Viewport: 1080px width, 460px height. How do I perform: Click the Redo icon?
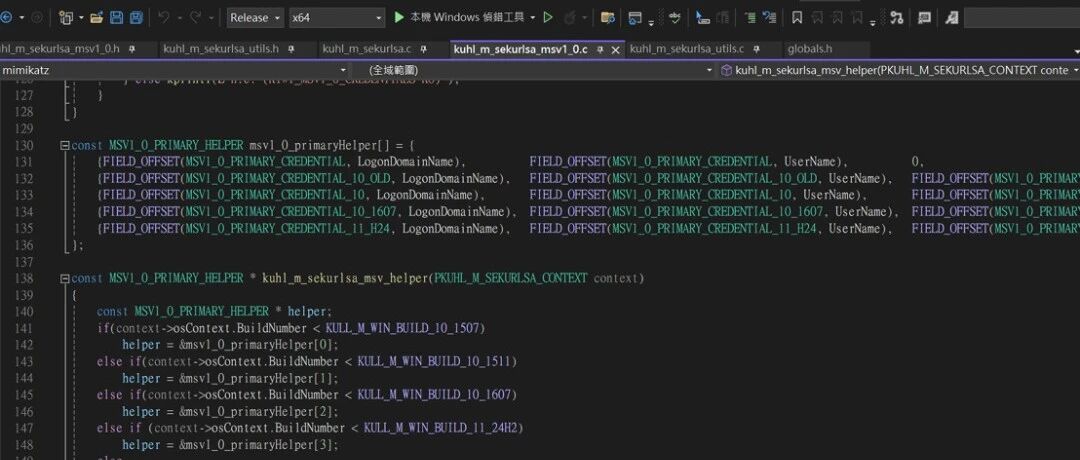(194, 18)
